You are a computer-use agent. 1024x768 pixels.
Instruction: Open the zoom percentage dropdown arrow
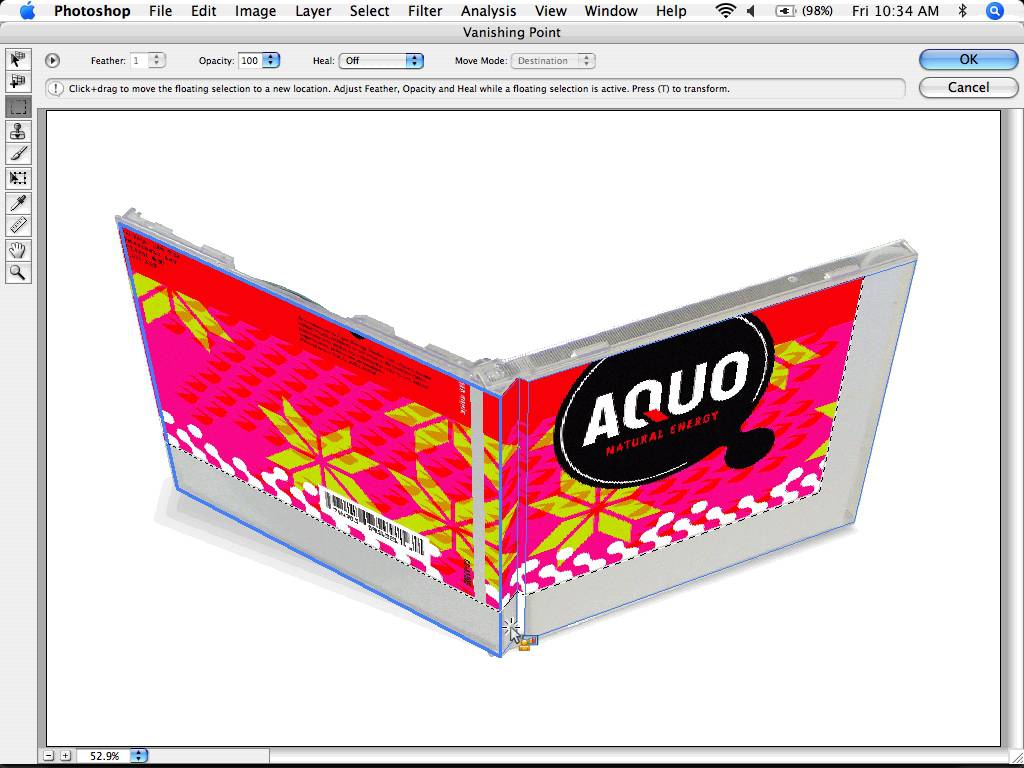139,756
